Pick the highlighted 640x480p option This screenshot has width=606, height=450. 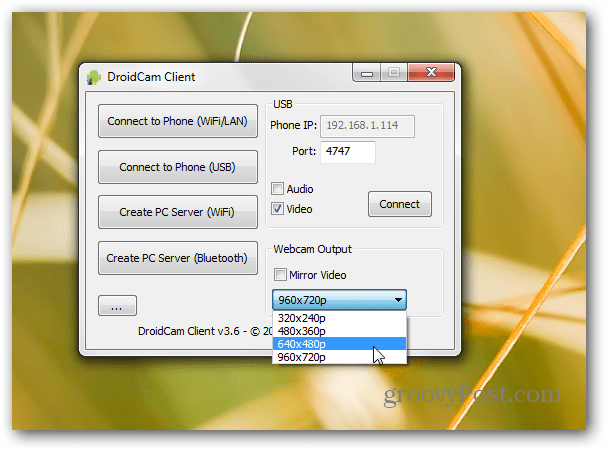339,344
